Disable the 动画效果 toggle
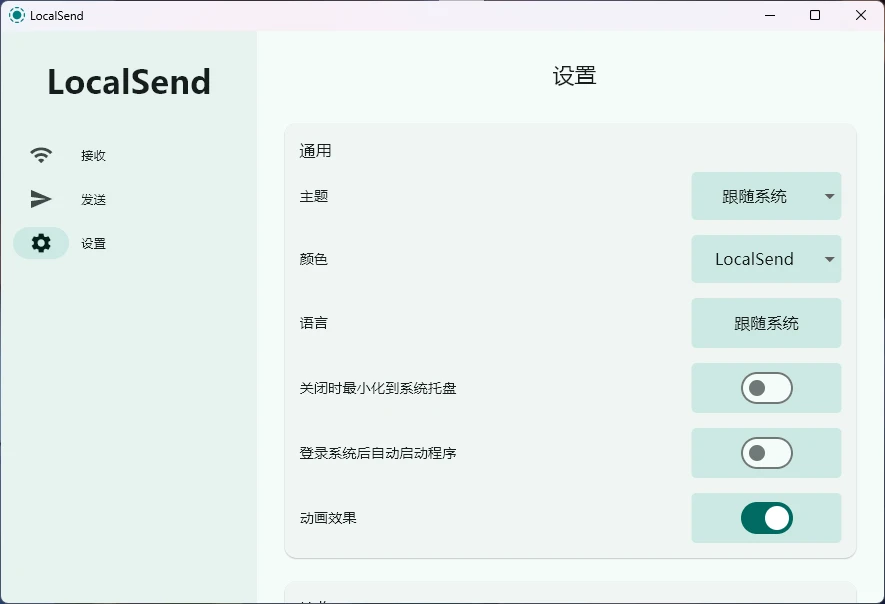885x604 pixels. tap(766, 518)
